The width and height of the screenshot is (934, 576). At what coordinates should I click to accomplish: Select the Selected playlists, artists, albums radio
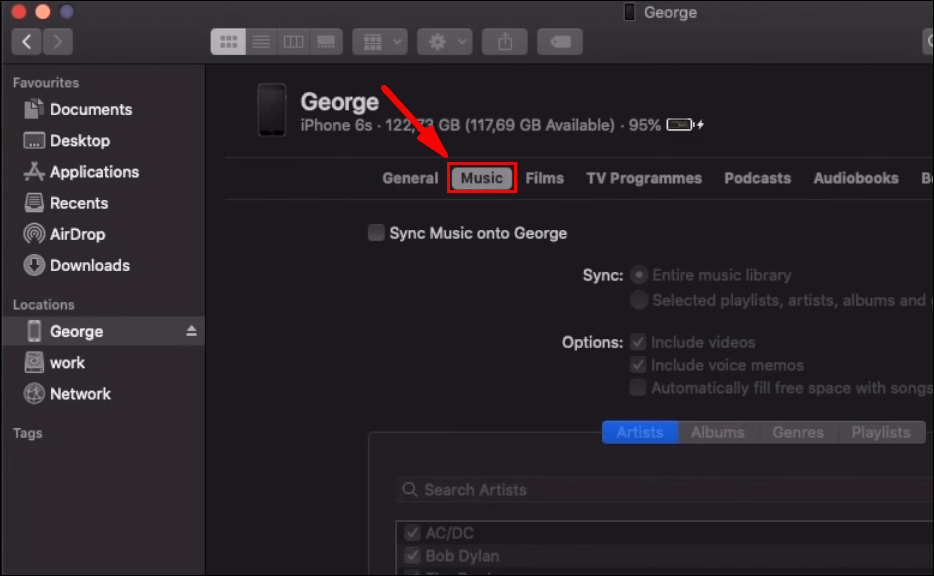point(639,300)
